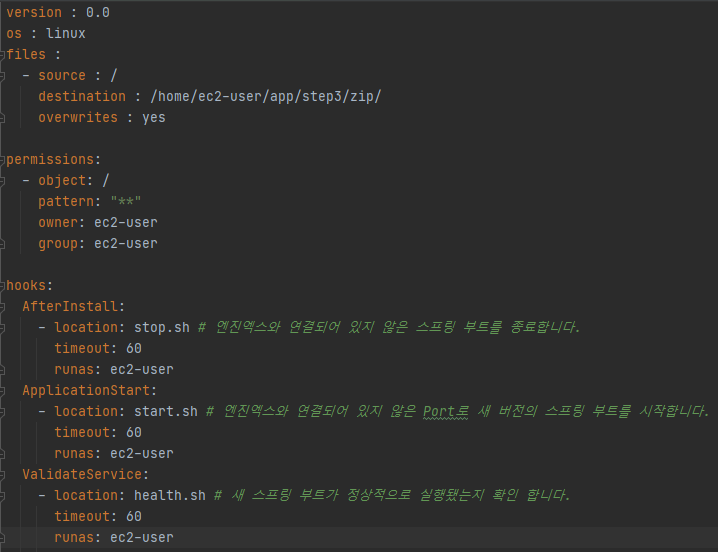Collapse the fold marker beside 'ApplicationStart:'

[x=2, y=391]
